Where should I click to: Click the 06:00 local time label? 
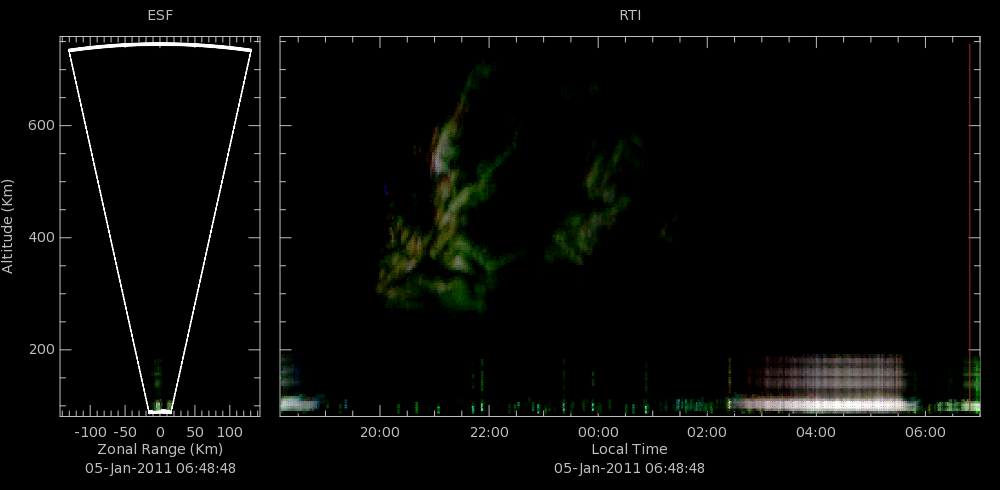point(925,433)
